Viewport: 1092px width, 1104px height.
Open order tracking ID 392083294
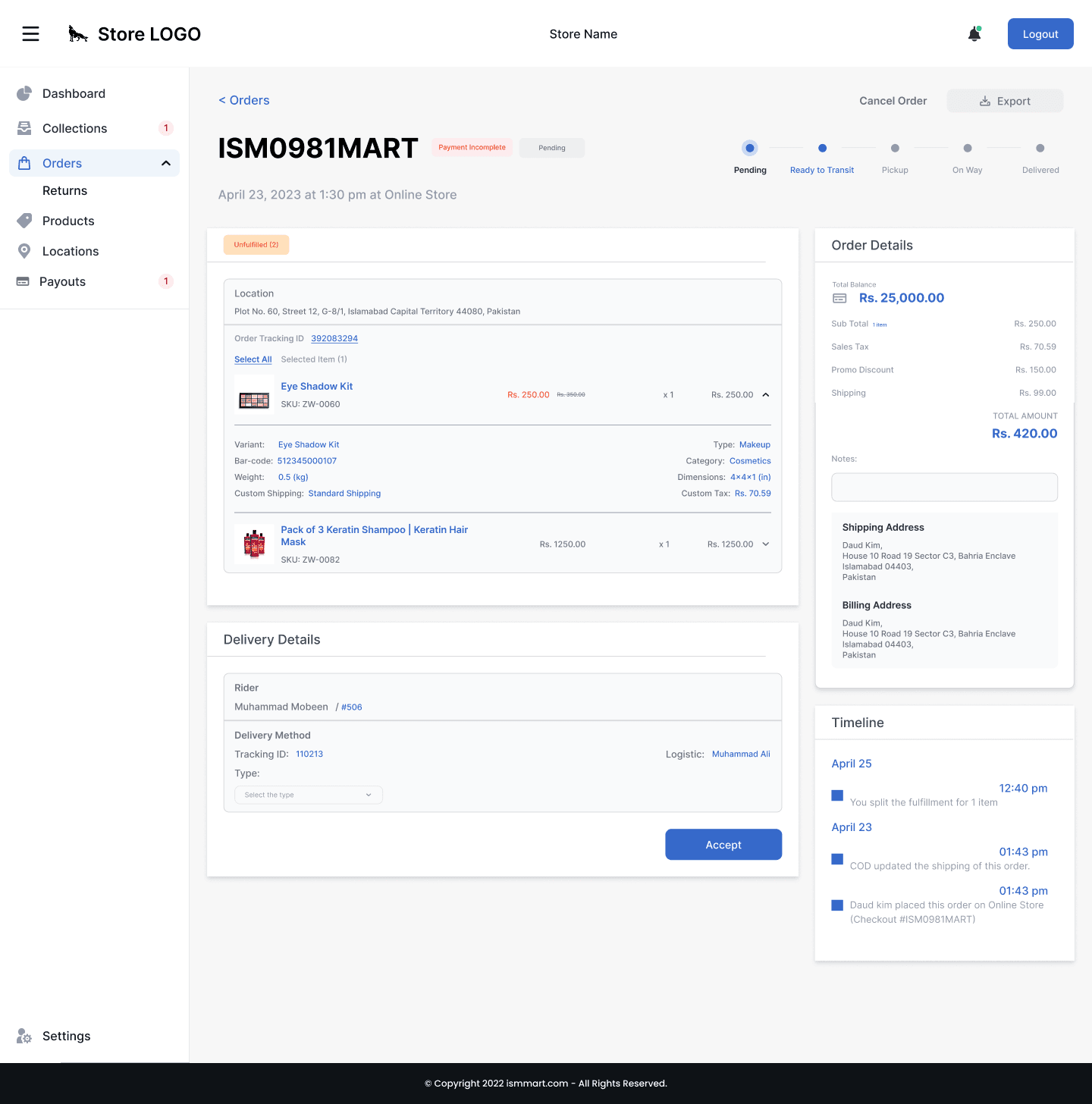(334, 339)
